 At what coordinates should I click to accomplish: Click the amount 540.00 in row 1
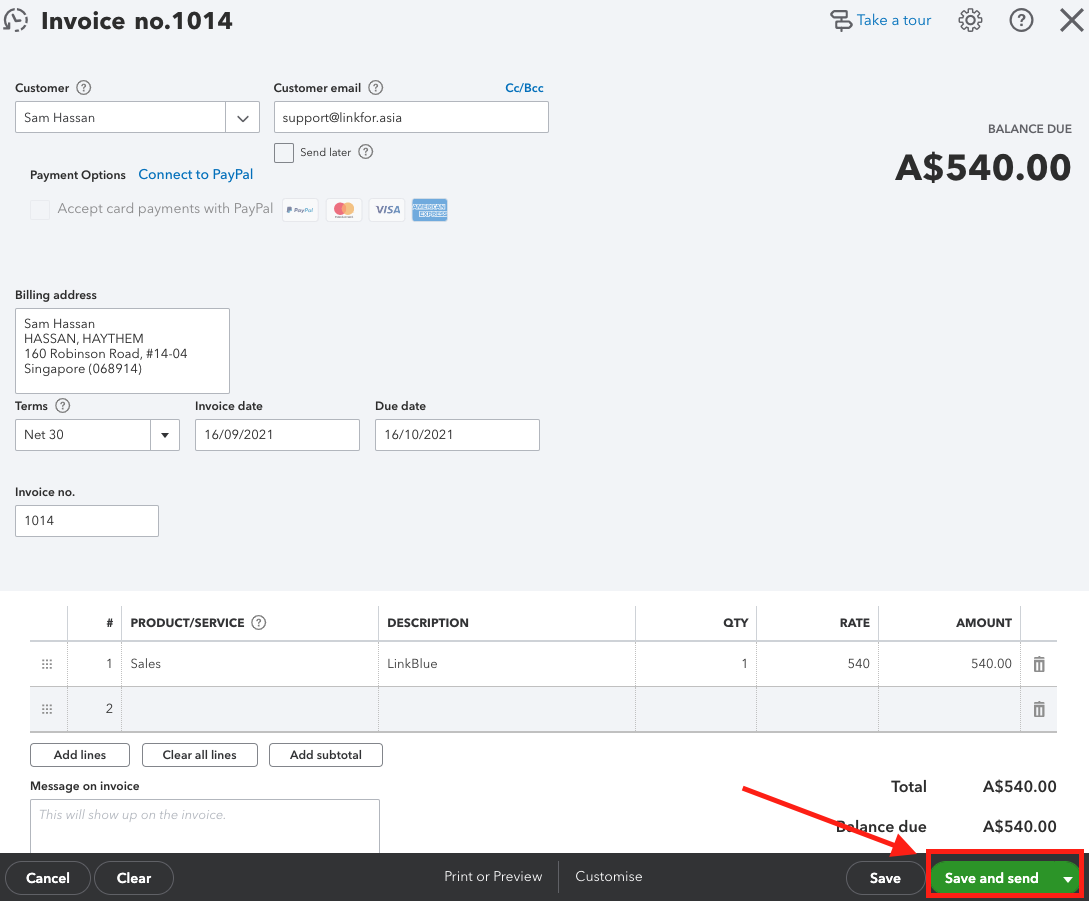(x=991, y=663)
